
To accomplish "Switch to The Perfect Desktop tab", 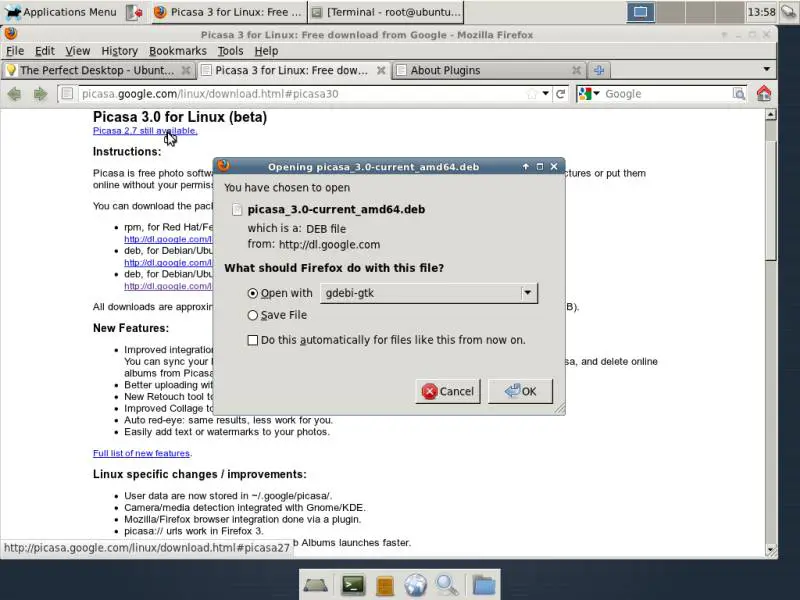I will click(x=97, y=70).
